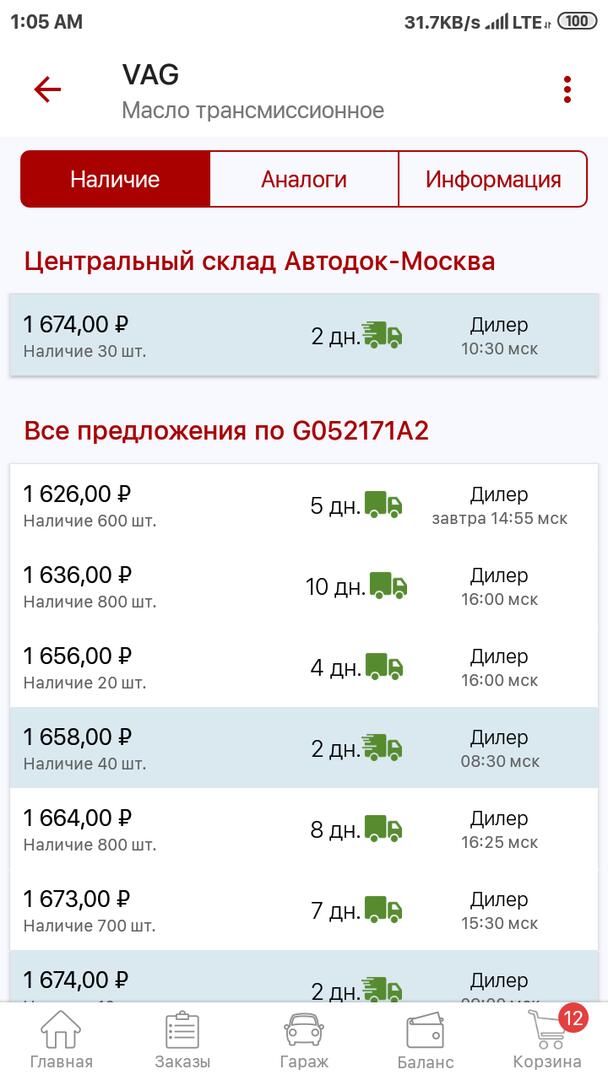Viewport: 608px width, 1080px height.
Task: Switch to the Аналоги tab
Action: 304,179
